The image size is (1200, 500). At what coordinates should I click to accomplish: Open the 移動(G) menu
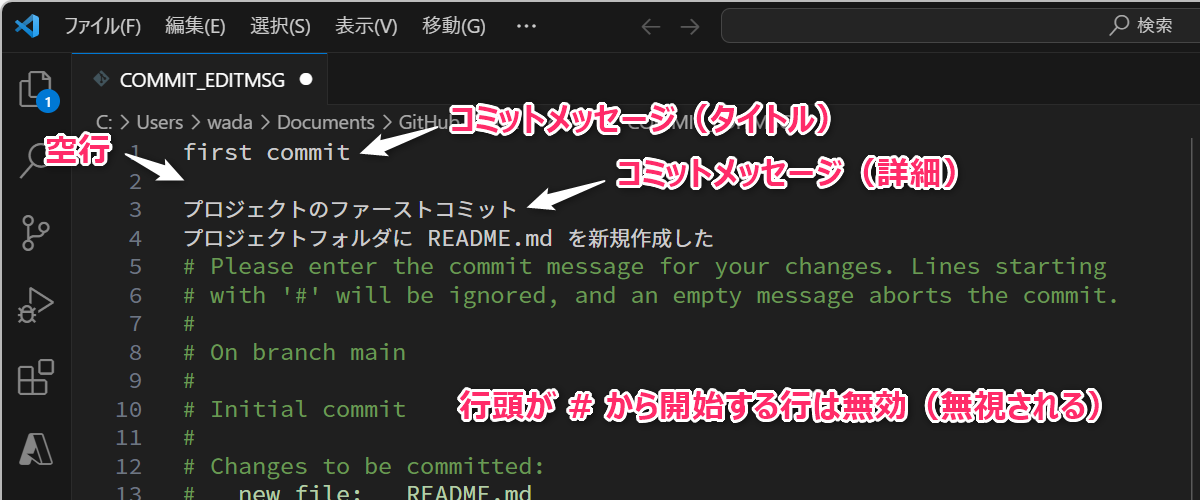click(x=454, y=26)
